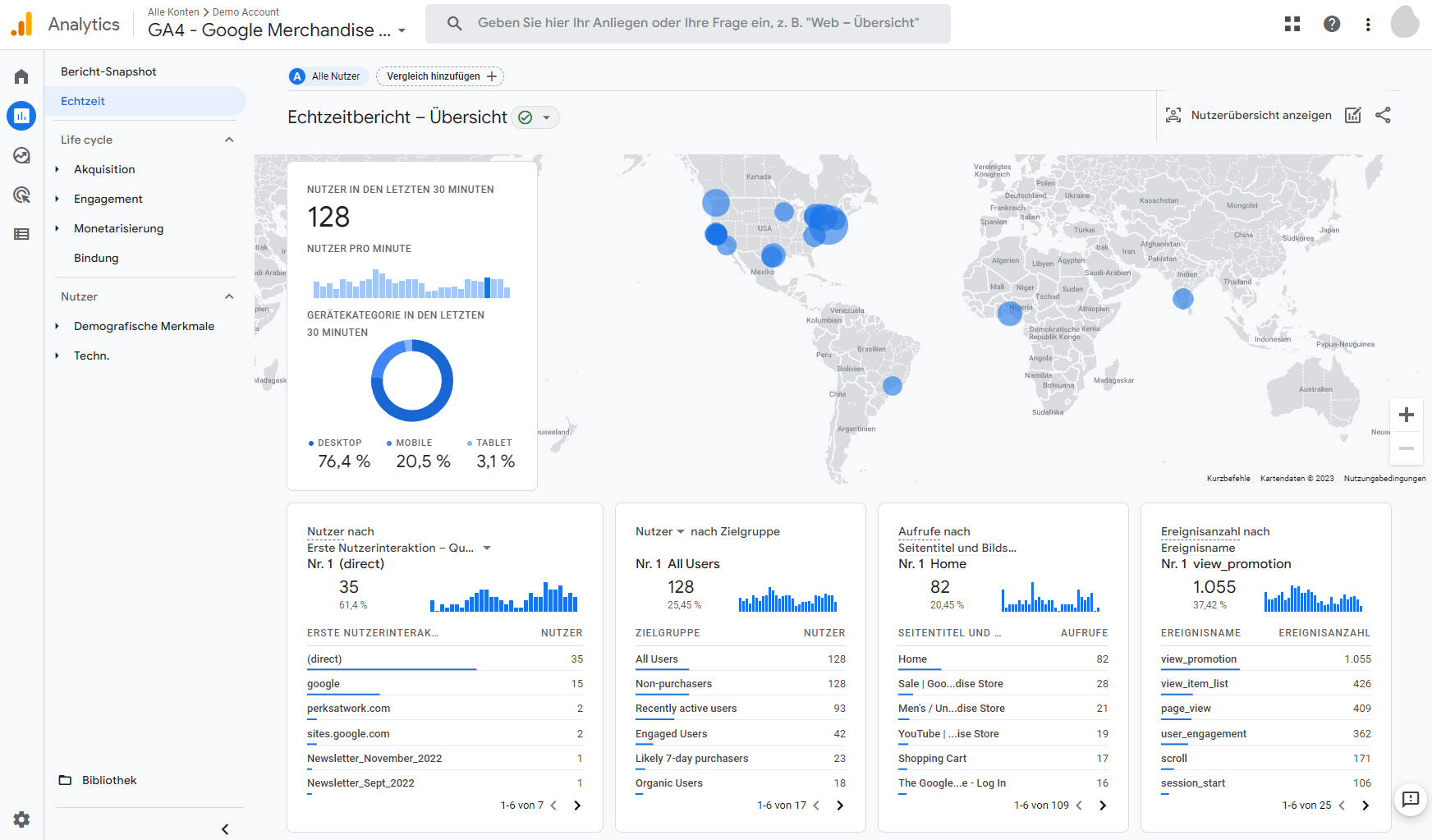Click the Google Analytics logo
This screenshot has height=840, width=1432.
click(x=21, y=24)
